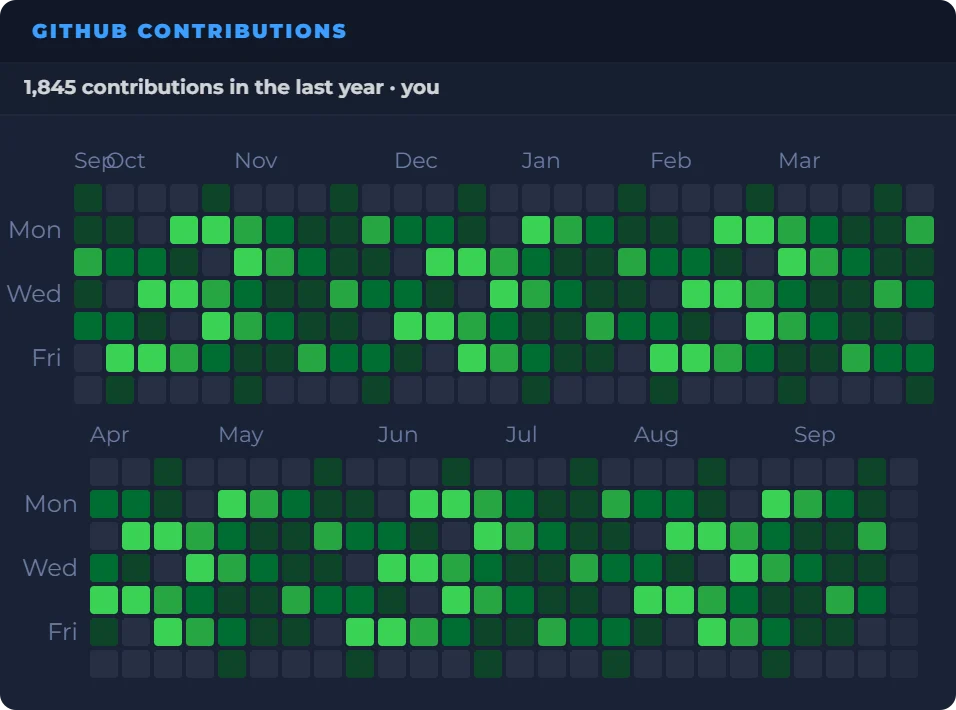The width and height of the screenshot is (956, 710).
Task: Click the Fri label of the upper heatmap
Action: [x=46, y=358]
